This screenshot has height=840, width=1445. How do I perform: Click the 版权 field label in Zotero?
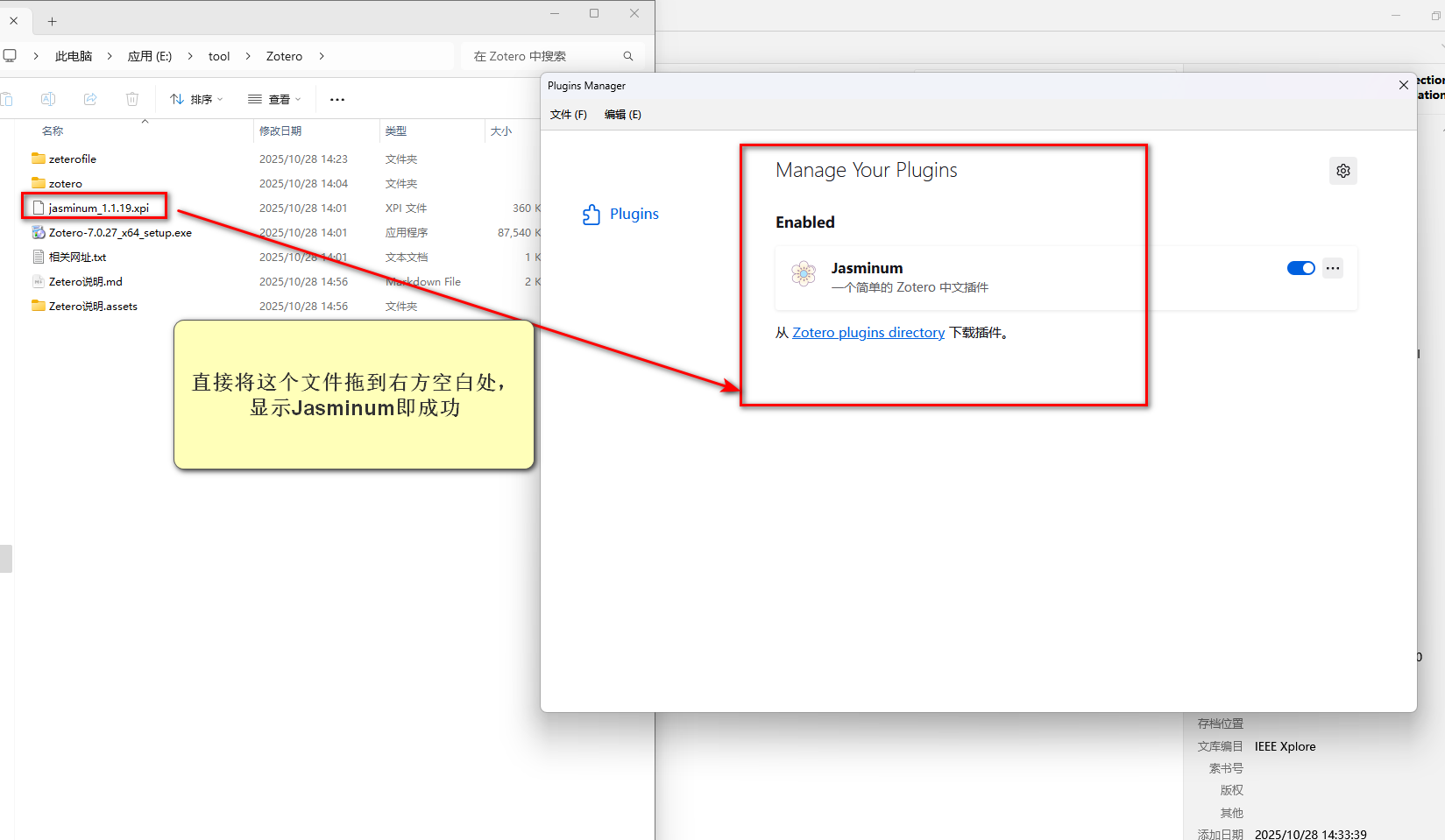pyautogui.click(x=1232, y=790)
